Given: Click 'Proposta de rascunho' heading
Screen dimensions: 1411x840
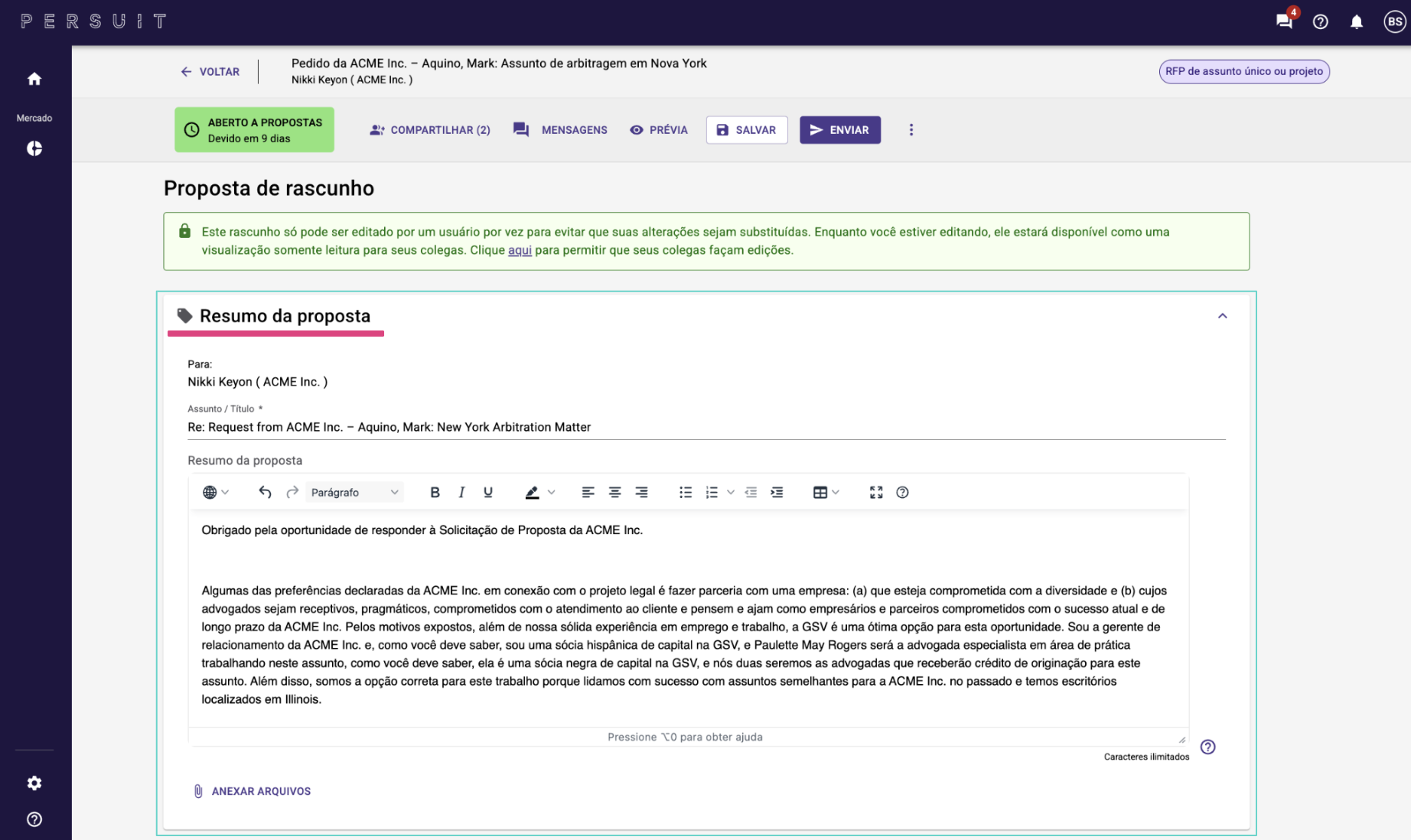Looking at the screenshot, I should [x=269, y=188].
